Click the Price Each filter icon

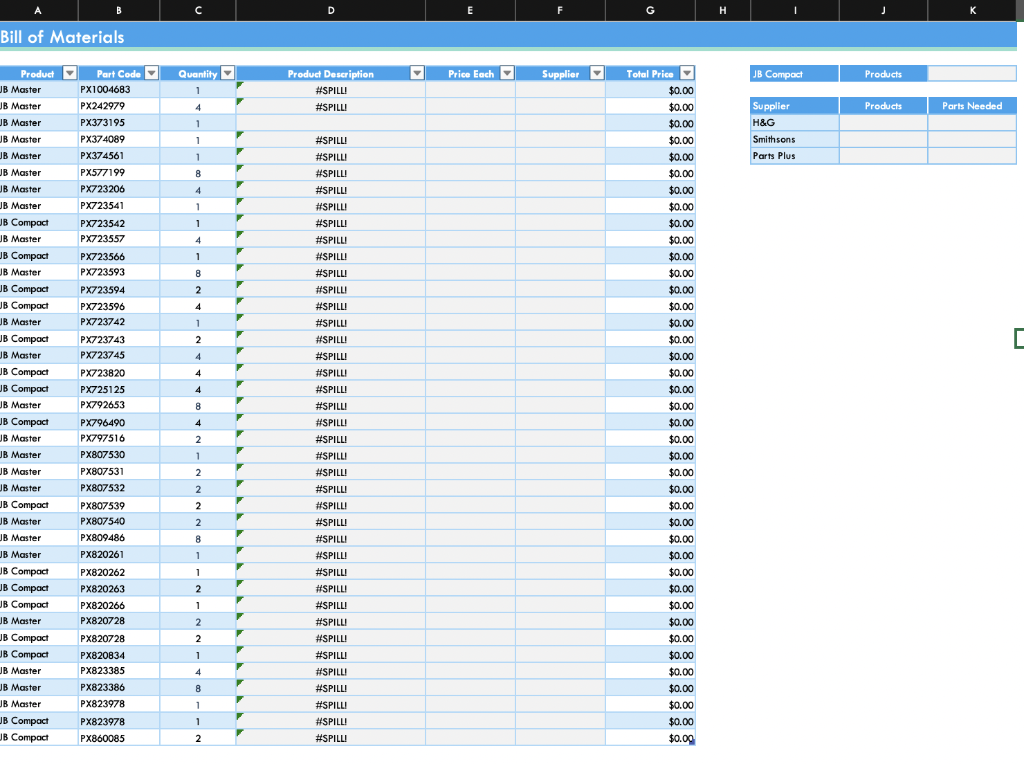tap(507, 72)
